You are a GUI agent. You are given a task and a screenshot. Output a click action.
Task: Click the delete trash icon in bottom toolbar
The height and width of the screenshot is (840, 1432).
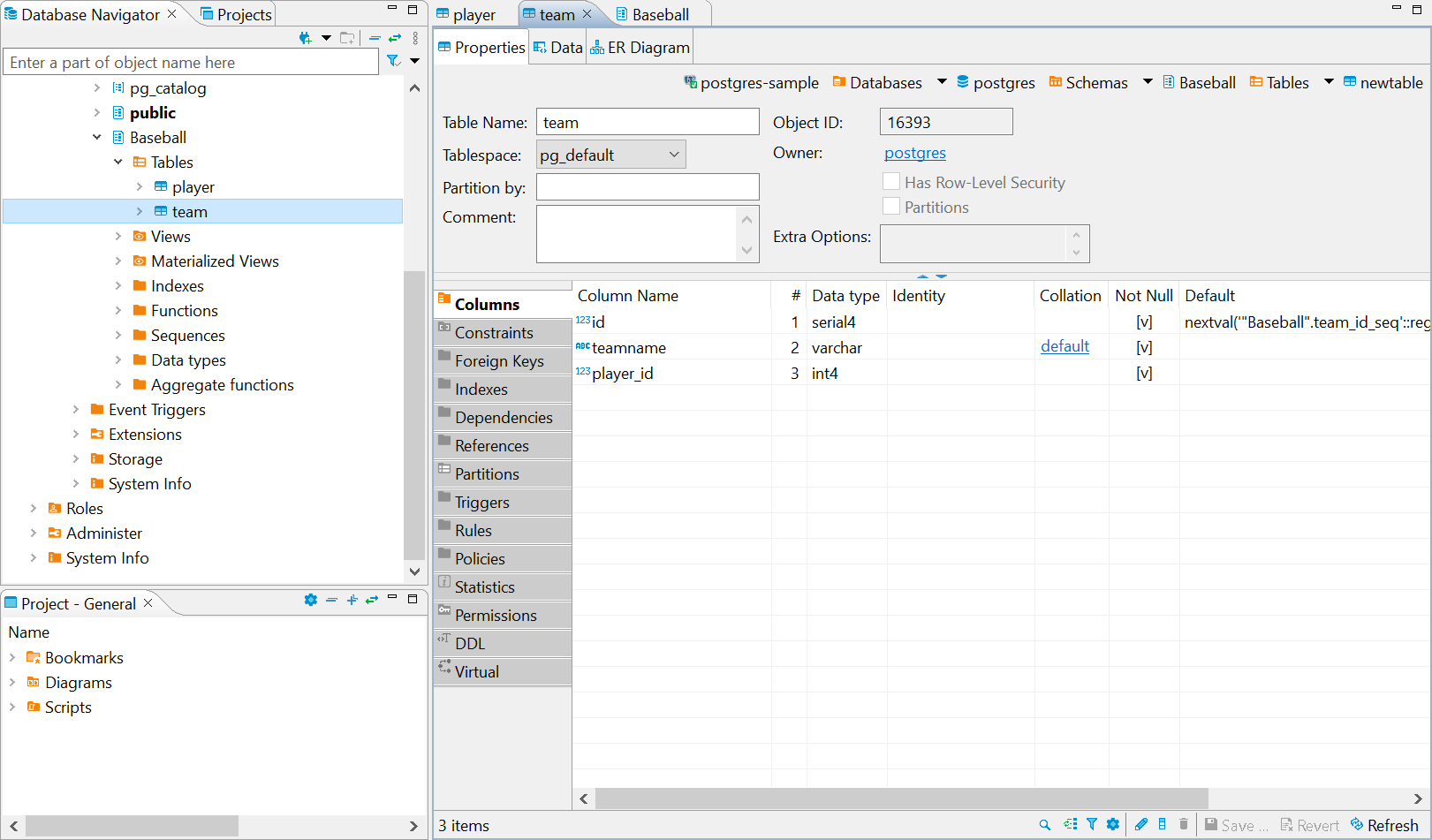(x=1184, y=824)
